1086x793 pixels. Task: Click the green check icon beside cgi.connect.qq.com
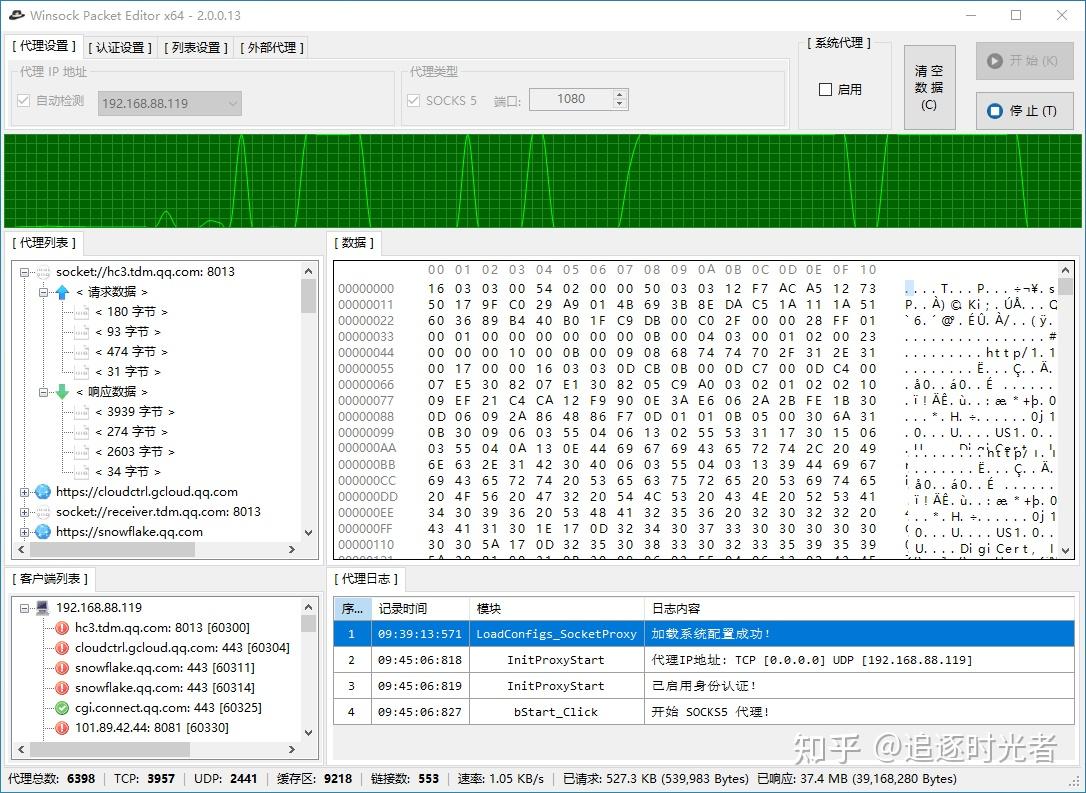point(62,707)
